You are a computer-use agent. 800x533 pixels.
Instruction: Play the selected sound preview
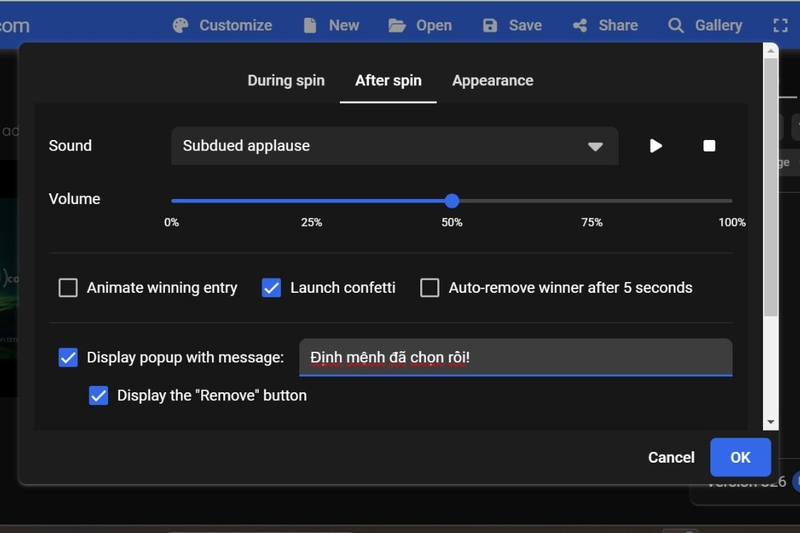pyautogui.click(x=656, y=146)
